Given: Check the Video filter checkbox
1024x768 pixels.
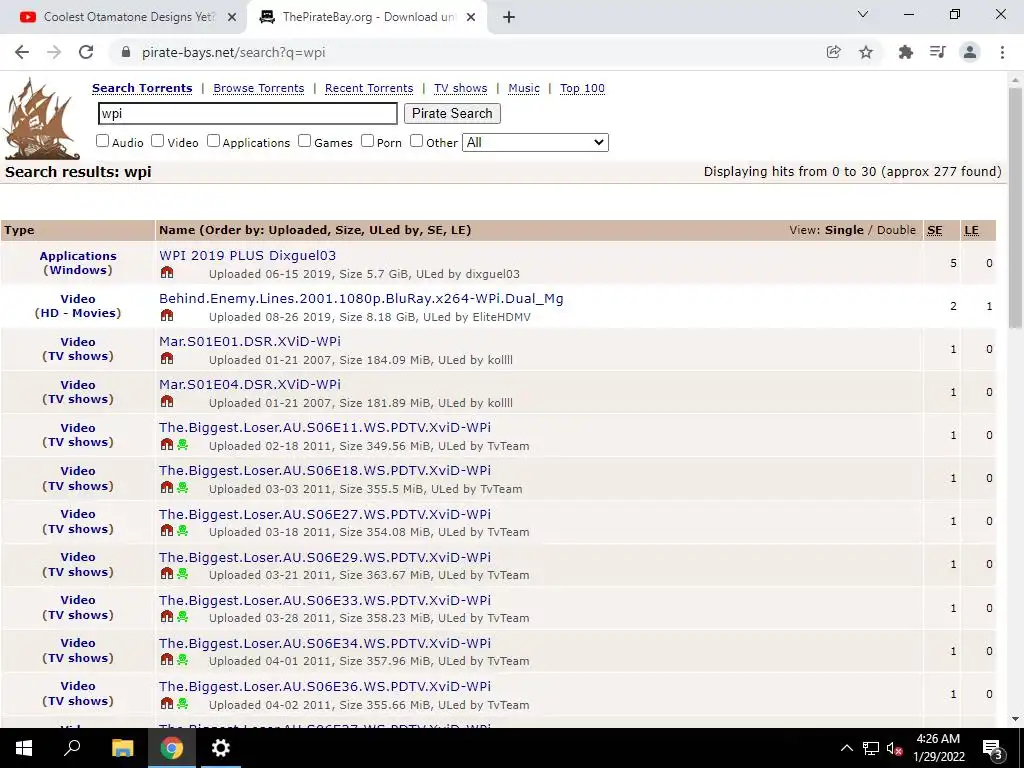Looking at the screenshot, I should (x=157, y=141).
